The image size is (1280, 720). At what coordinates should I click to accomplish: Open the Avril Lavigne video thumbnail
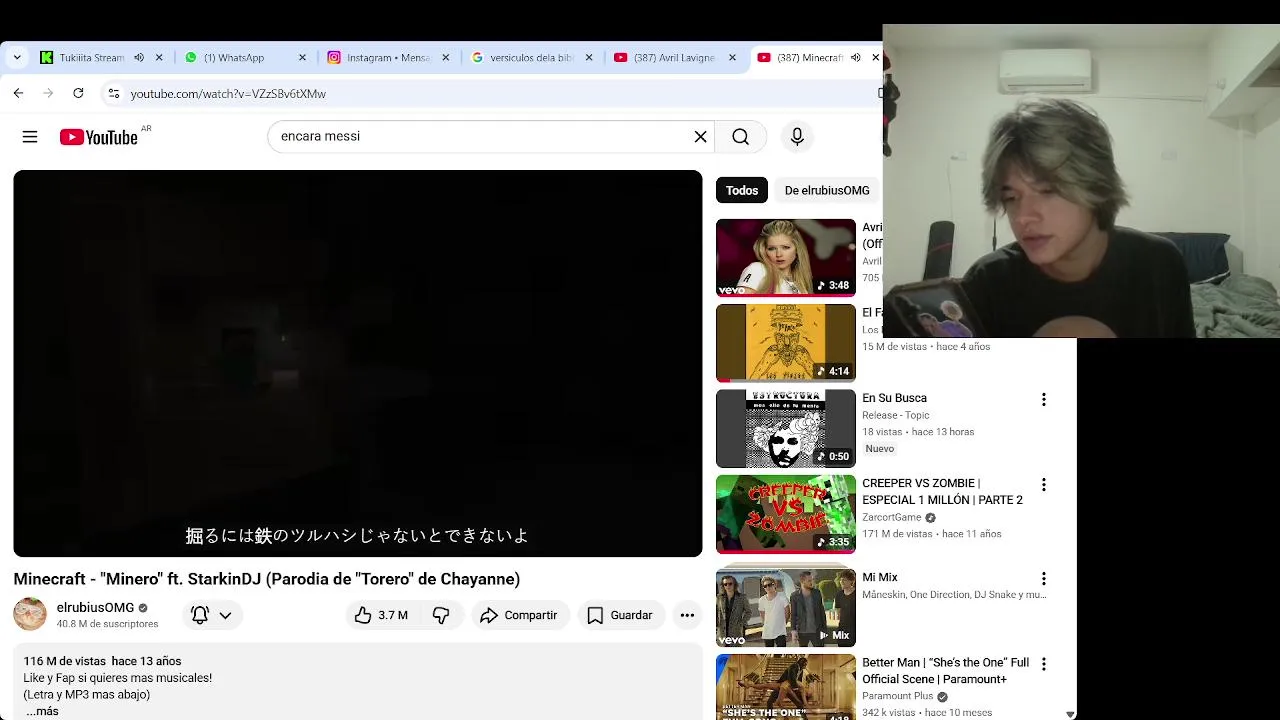[x=786, y=258]
